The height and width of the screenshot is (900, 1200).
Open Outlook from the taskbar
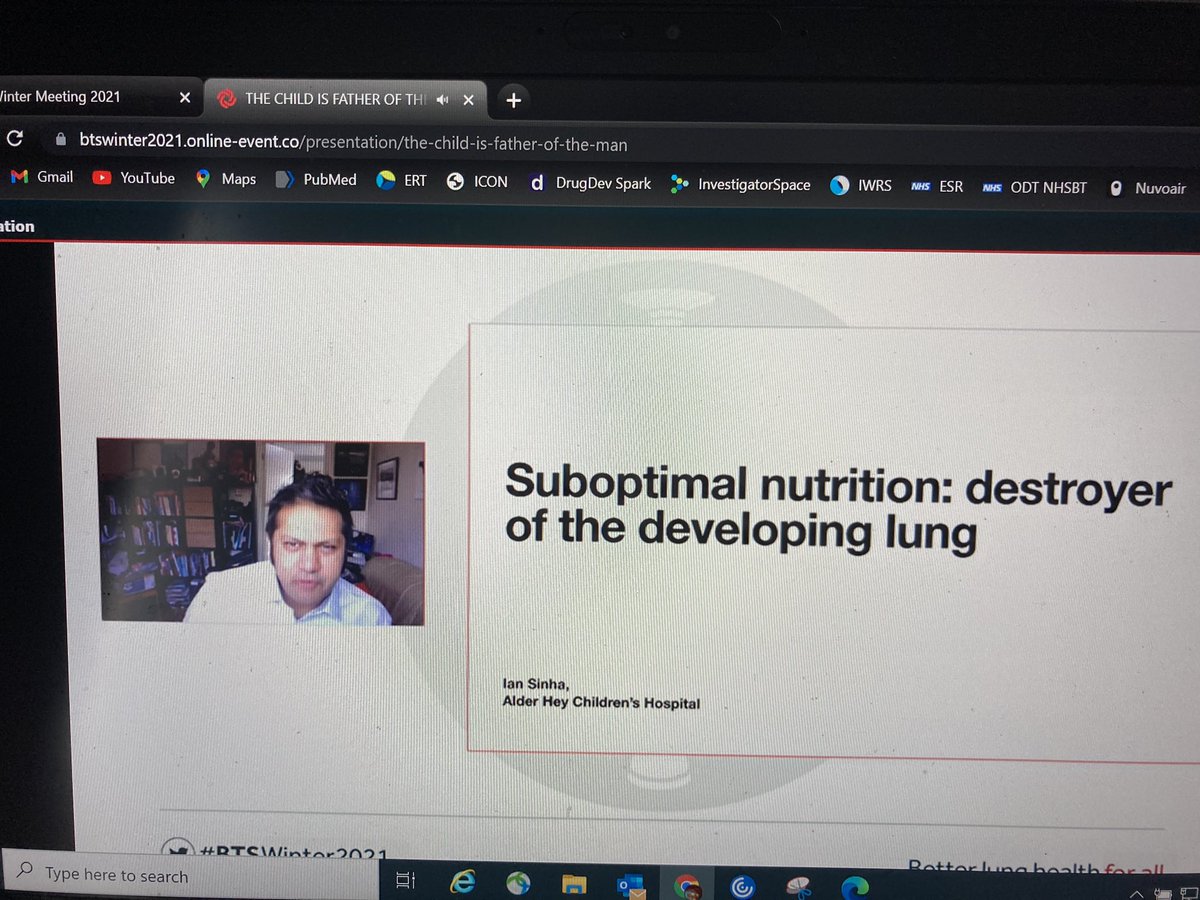629,885
